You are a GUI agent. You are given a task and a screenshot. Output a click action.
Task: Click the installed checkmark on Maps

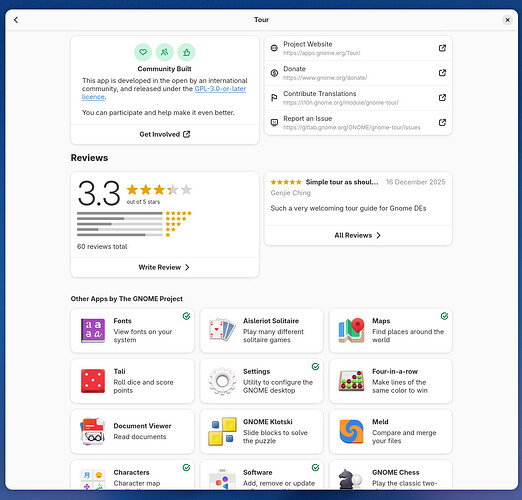pos(444,316)
